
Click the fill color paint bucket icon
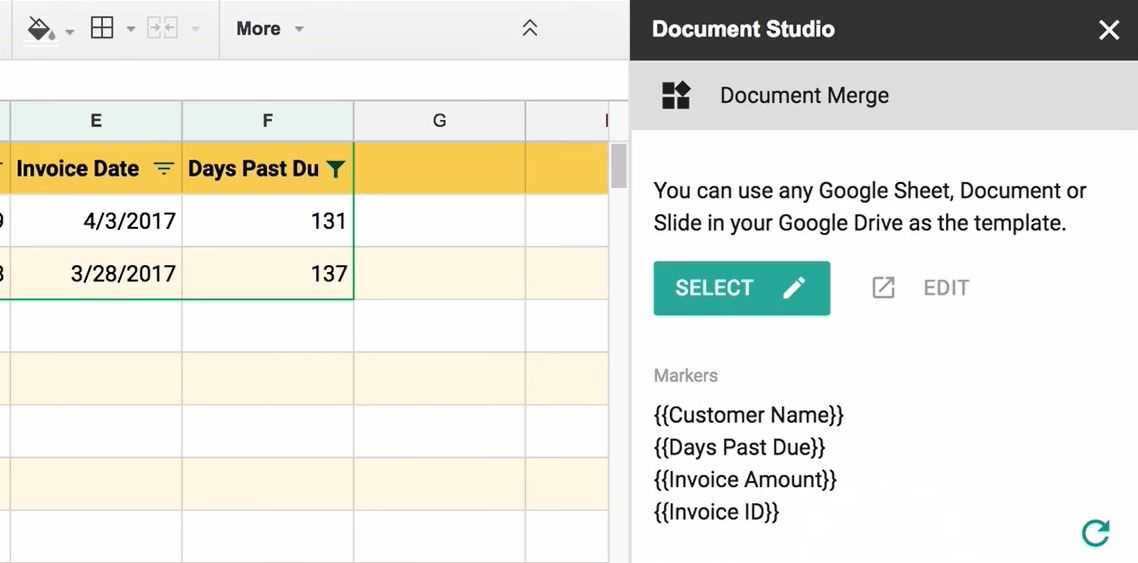tap(40, 29)
